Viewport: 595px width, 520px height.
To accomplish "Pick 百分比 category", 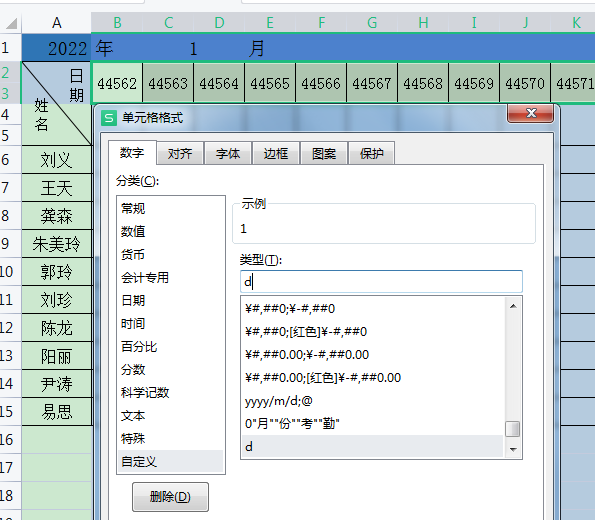I will [171, 347].
